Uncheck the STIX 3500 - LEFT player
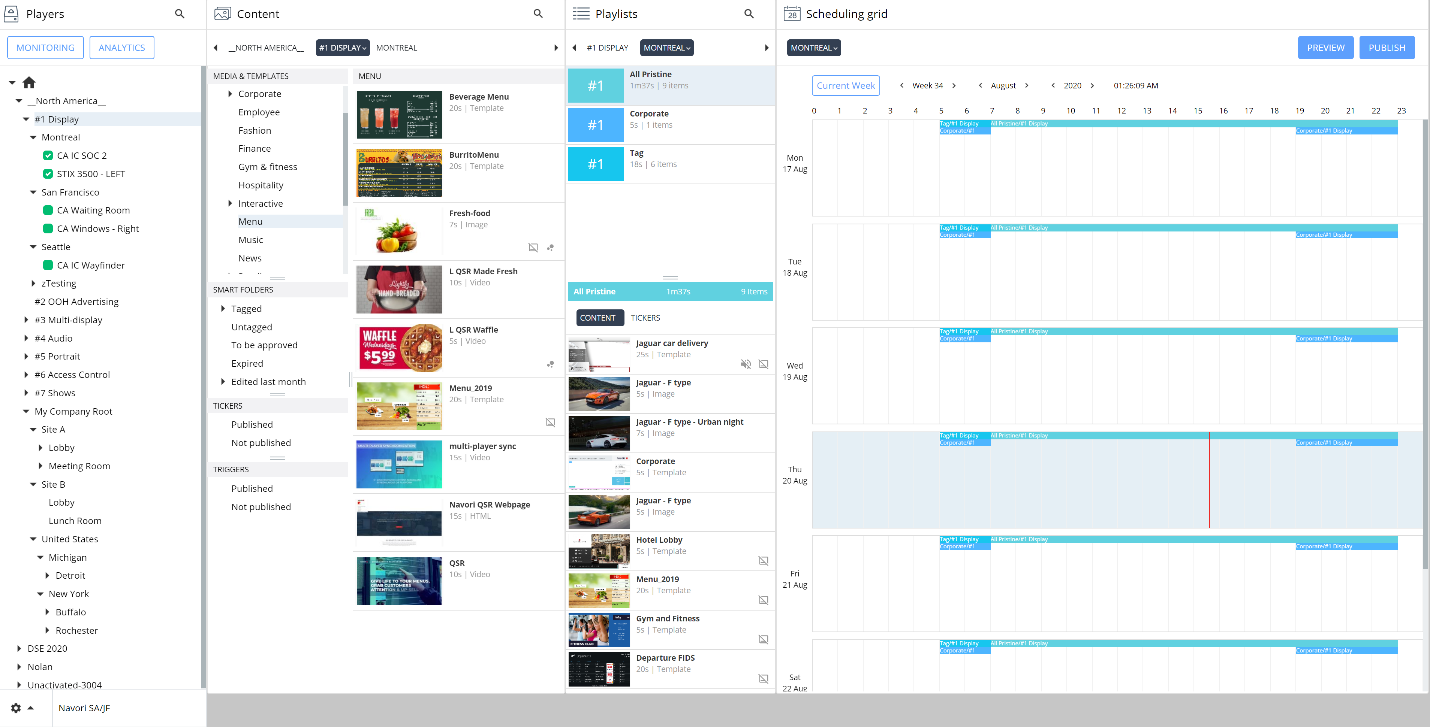 point(48,174)
